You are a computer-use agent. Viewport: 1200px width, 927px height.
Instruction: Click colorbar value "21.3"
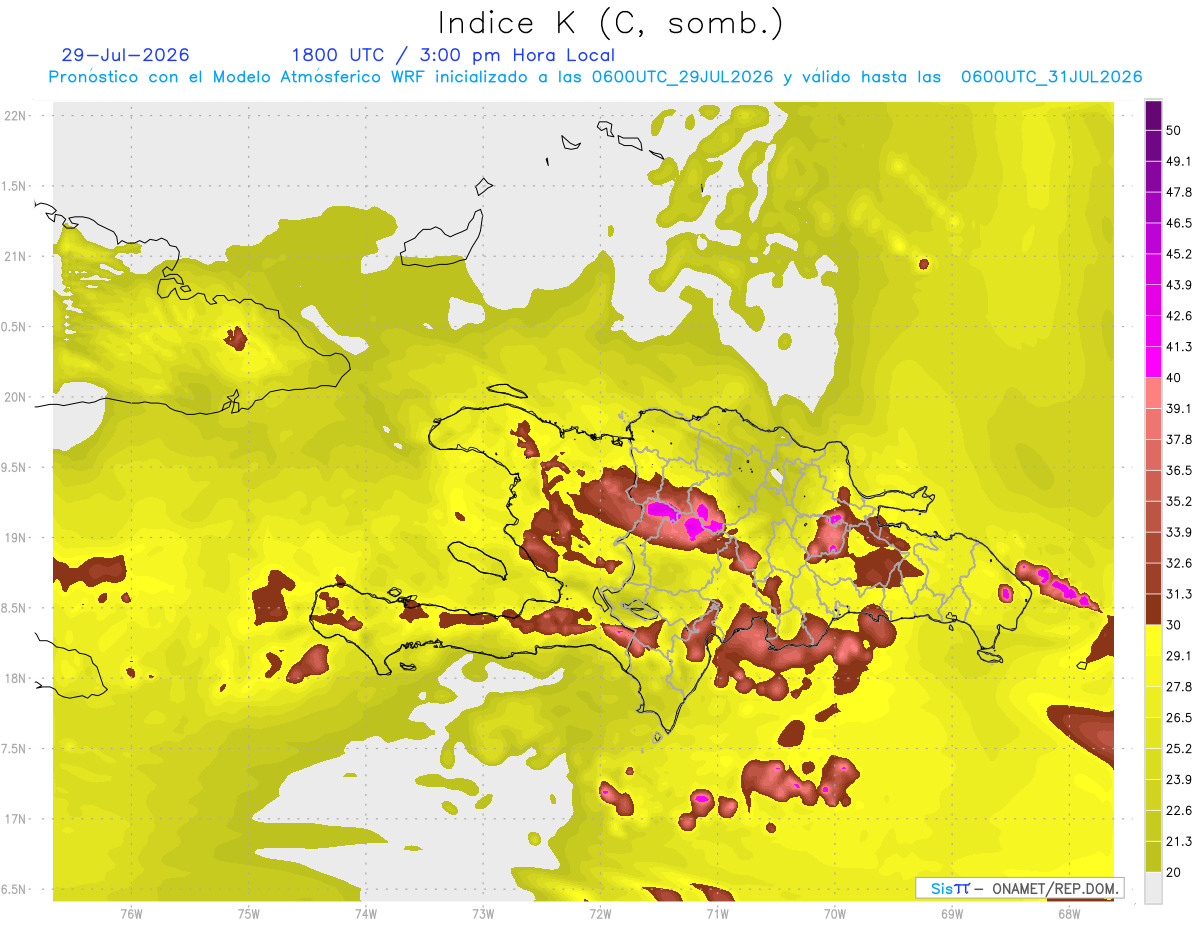[x=1178, y=841]
